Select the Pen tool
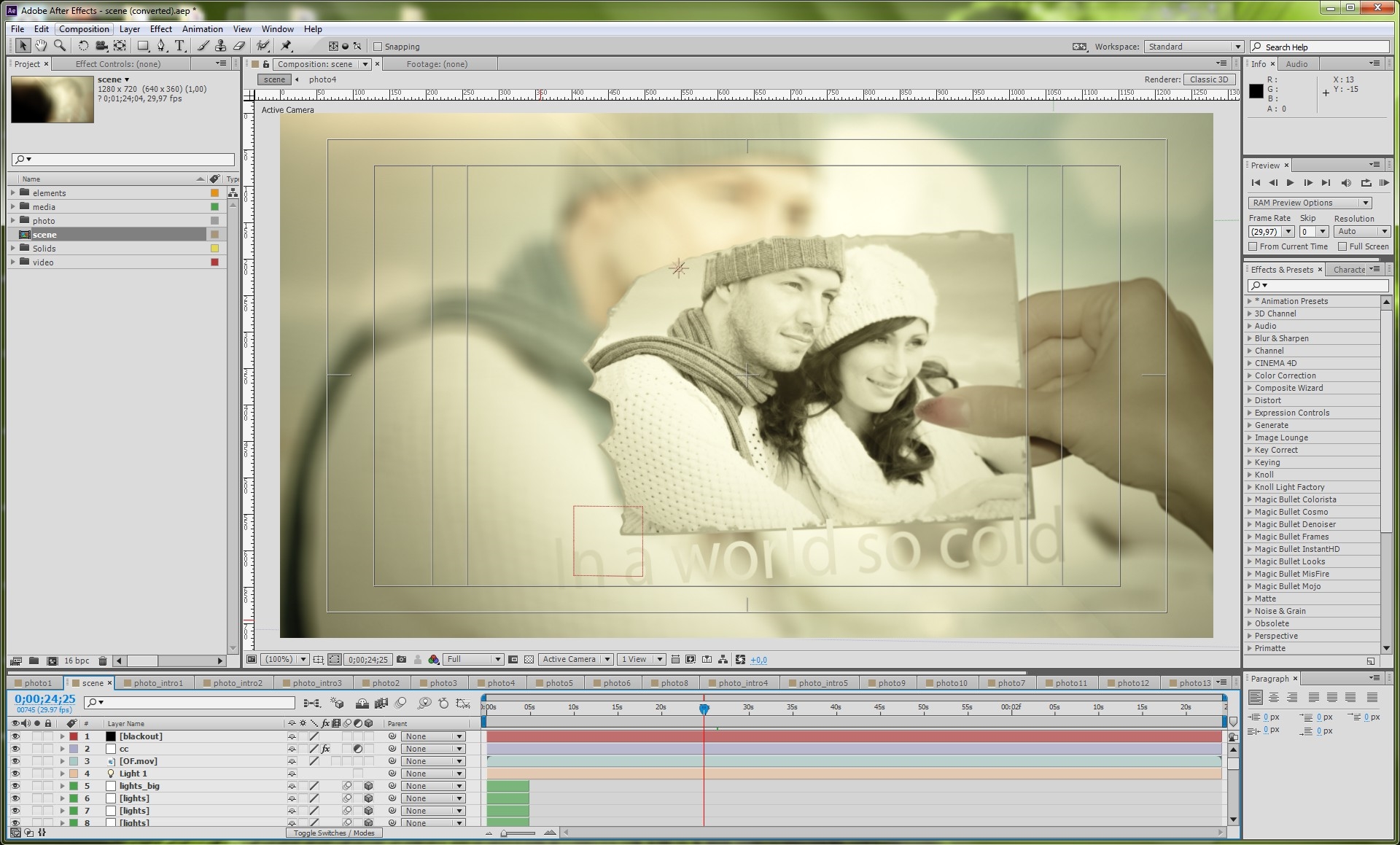Screen dimensions: 1400x845 [161, 46]
